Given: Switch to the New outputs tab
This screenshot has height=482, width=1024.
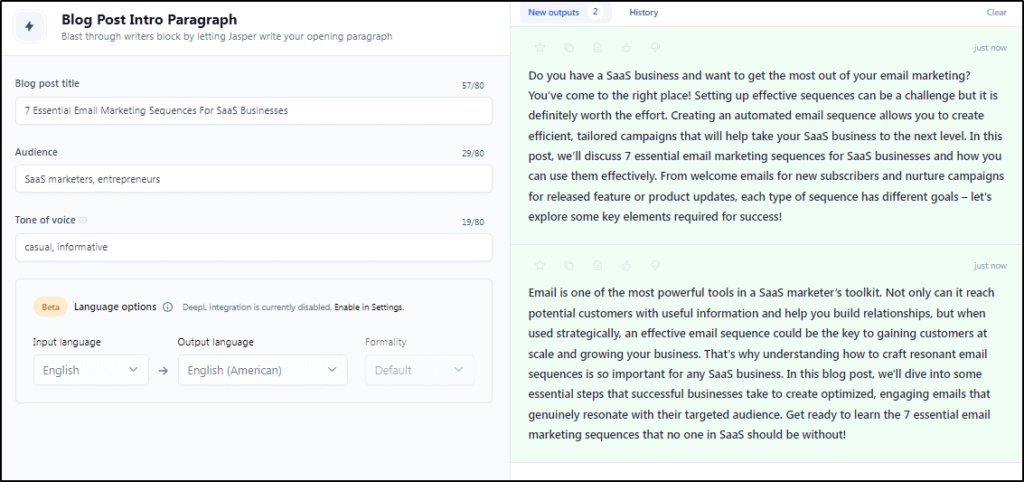Looking at the screenshot, I should pyautogui.click(x=566, y=12).
